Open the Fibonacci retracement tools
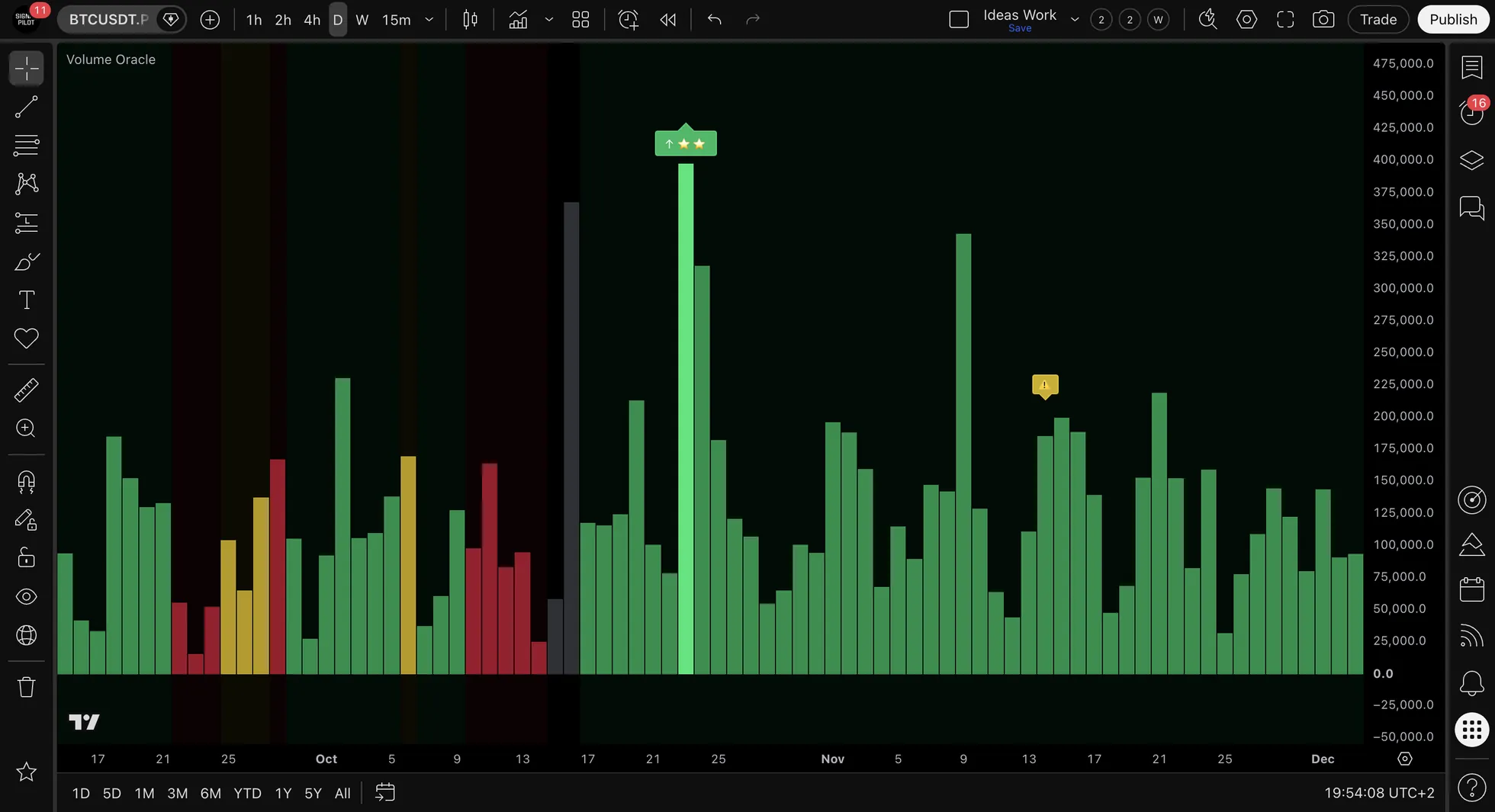The width and height of the screenshot is (1495, 812). coord(26,145)
